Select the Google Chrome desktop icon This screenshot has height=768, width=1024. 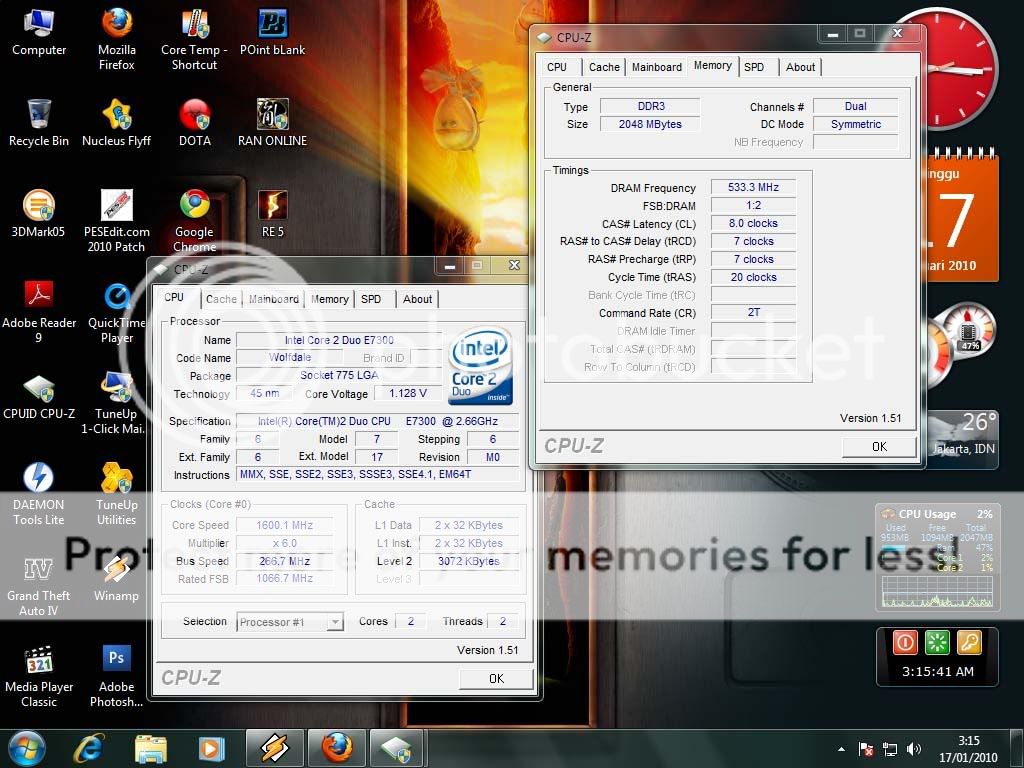(195, 221)
